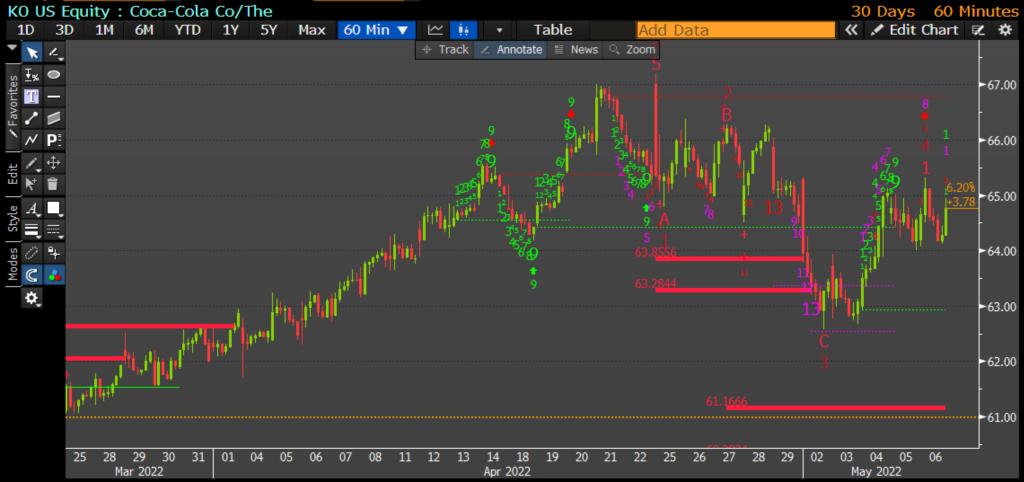1024x482 pixels.
Task: Open the P pattern list tool
Action: pyautogui.click(x=54, y=140)
